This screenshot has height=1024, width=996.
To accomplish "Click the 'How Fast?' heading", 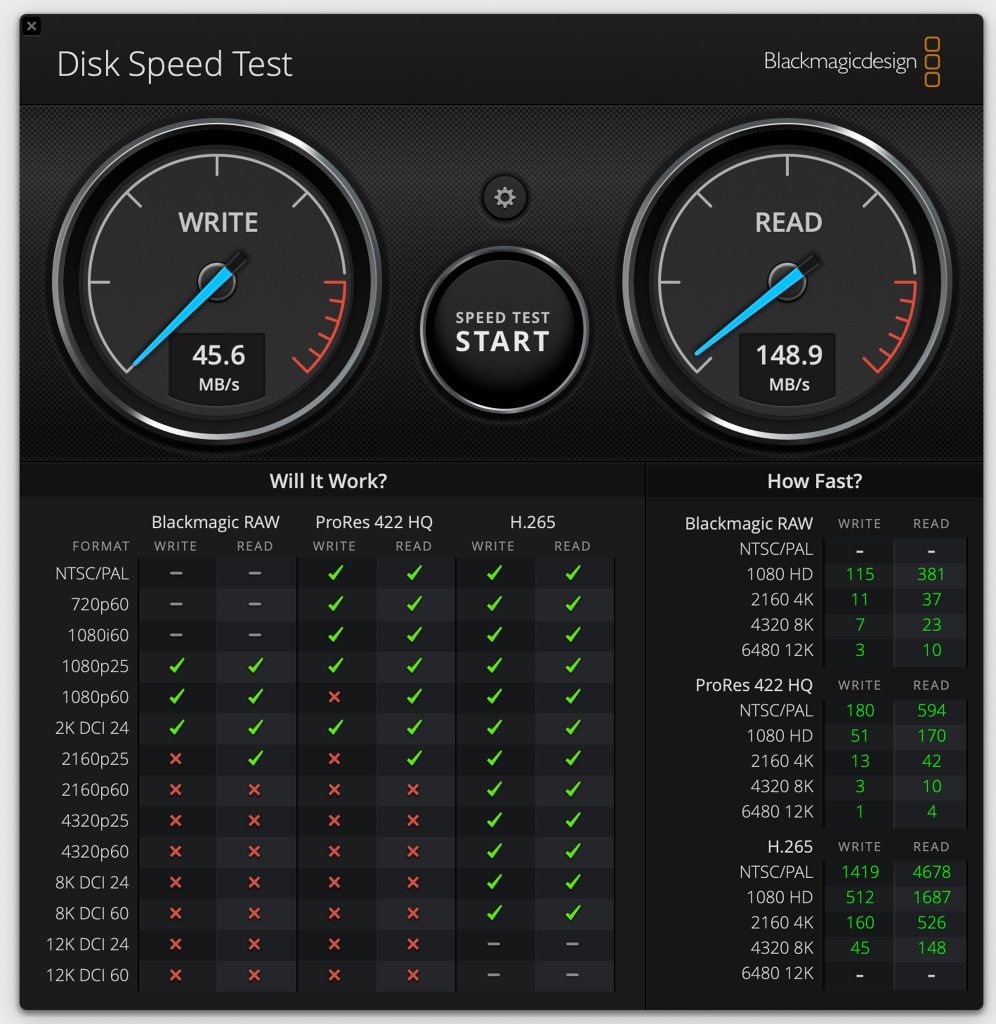I will click(x=814, y=481).
